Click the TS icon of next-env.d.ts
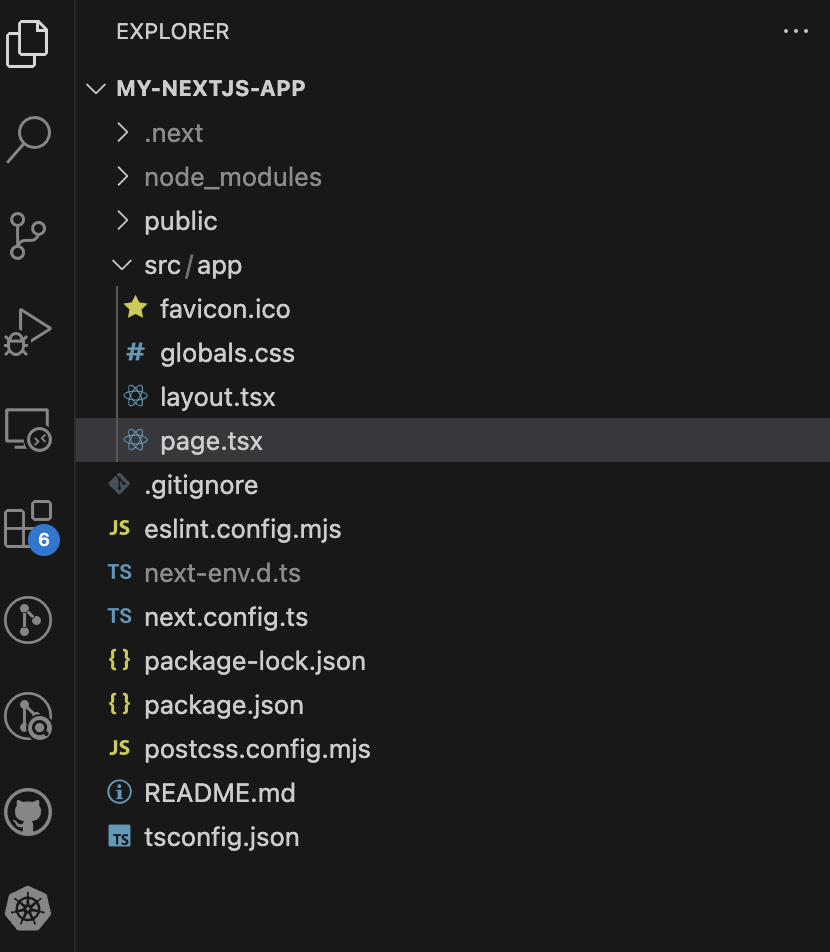830x952 pixels. coord(120,572)
